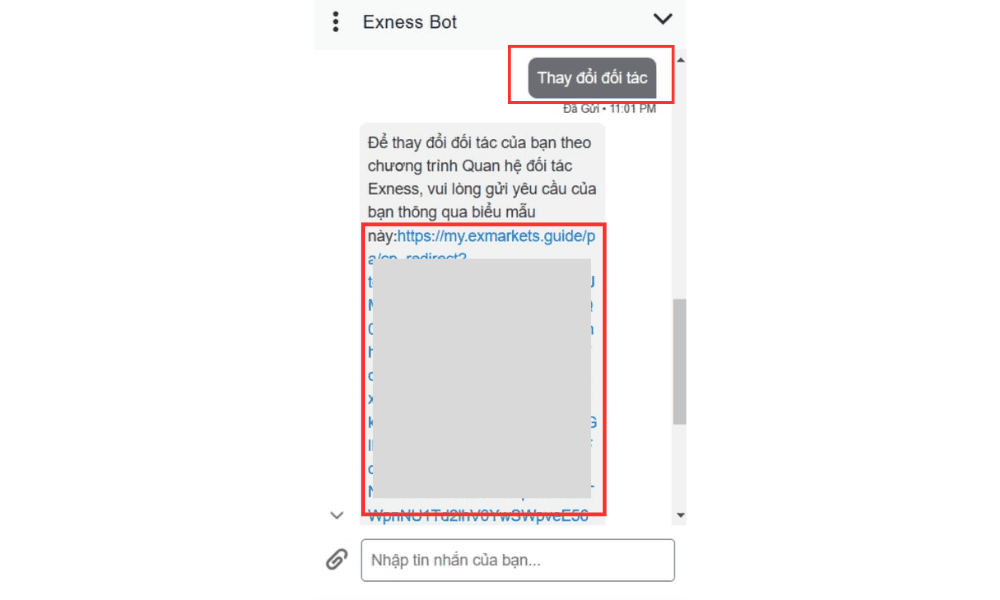This screenshot has height=600, width=1000.
Task: Click the blank header area beside 'Exness Bot'
Action: point(555,22)
